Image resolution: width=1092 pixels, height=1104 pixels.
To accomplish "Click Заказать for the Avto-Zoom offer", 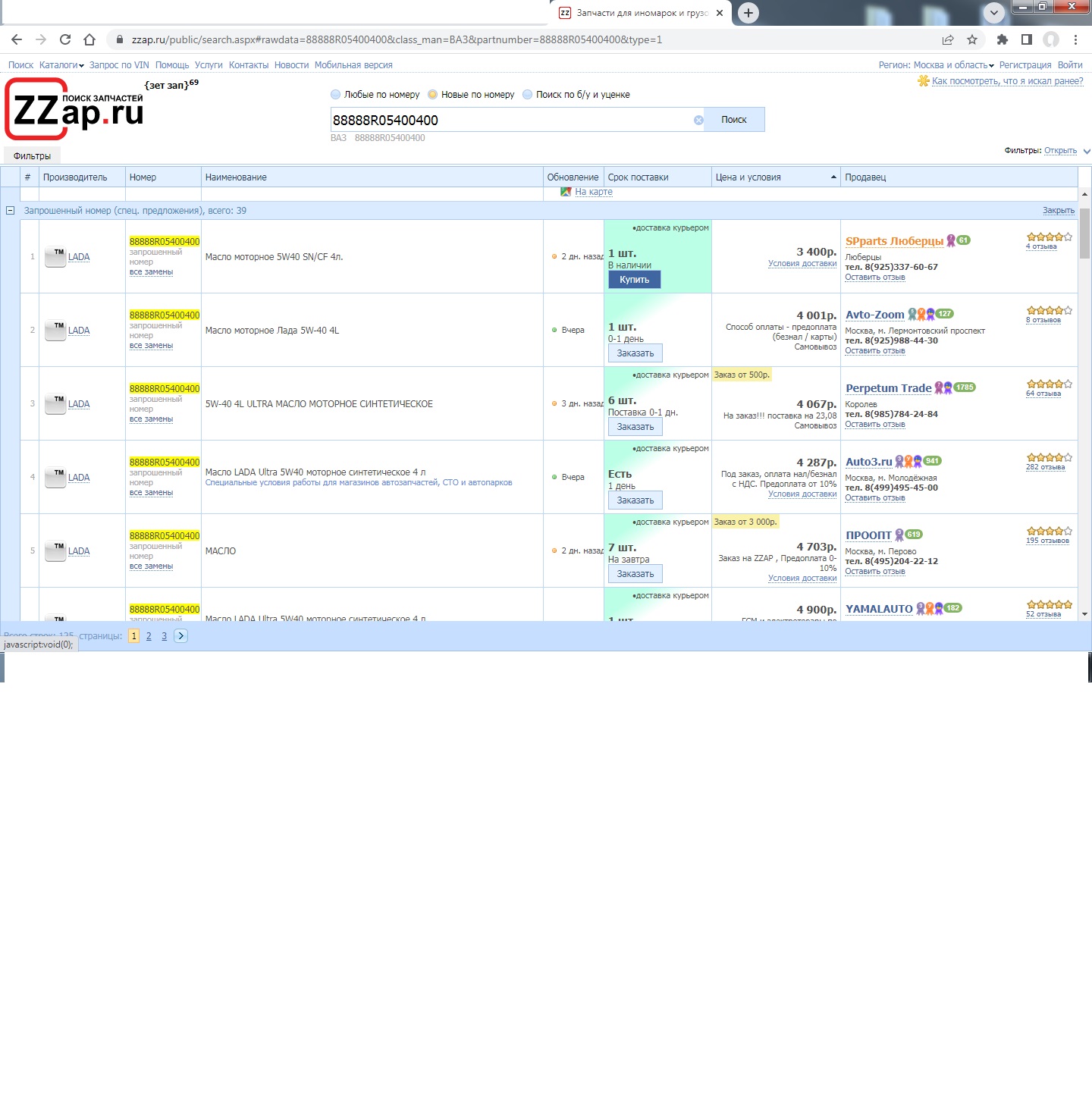I will coord(635,353).
